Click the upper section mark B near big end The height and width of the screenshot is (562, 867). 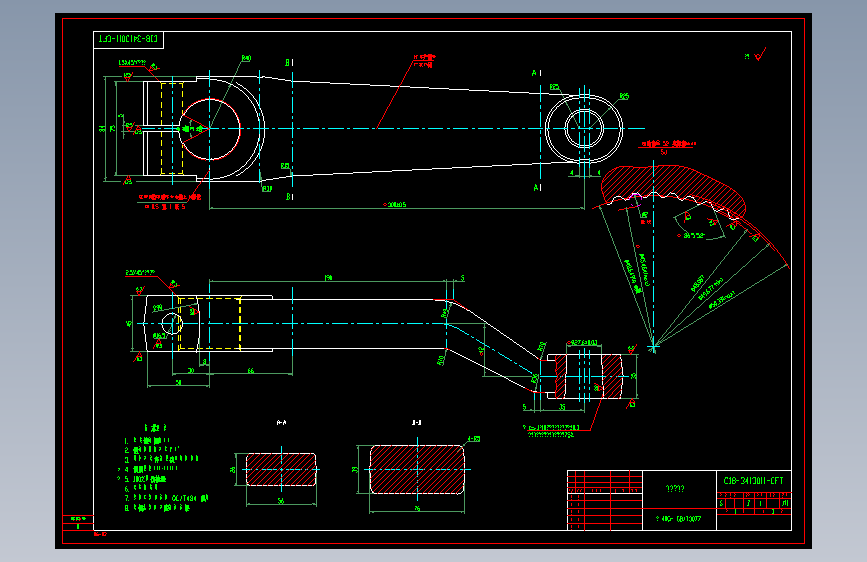[289, 63]
